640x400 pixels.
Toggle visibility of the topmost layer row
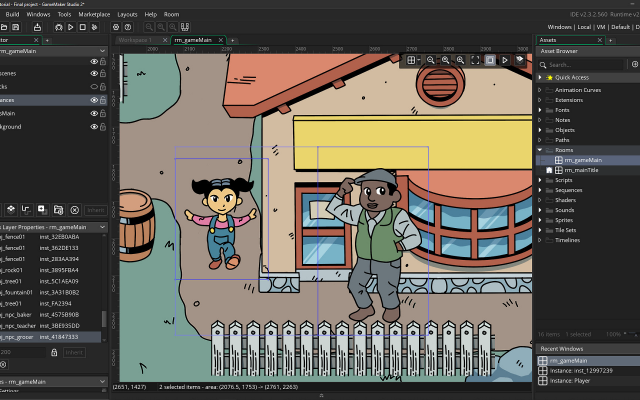[x=94, y=62]
